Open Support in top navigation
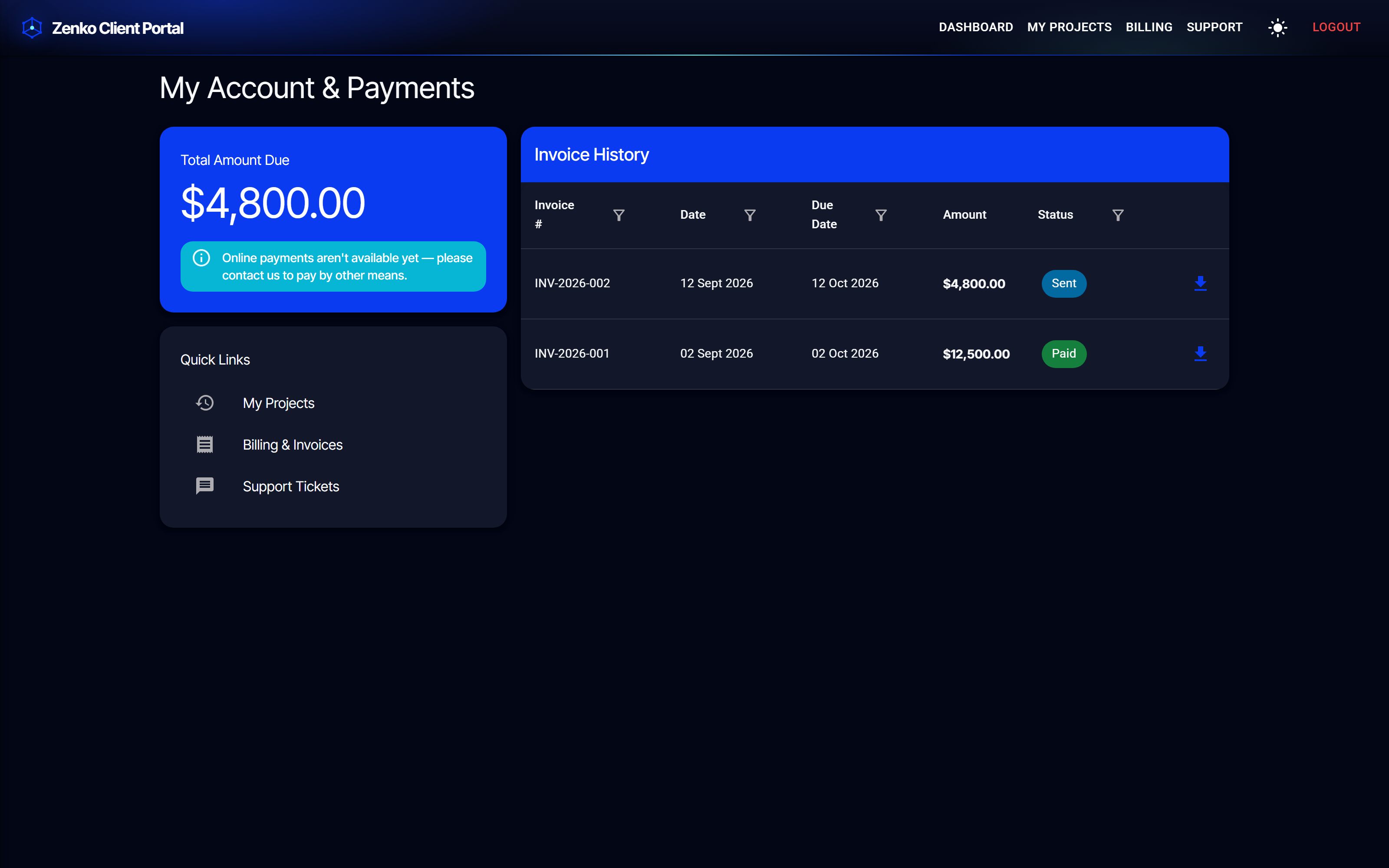 pyautogui.click(x=1215, y=27)
